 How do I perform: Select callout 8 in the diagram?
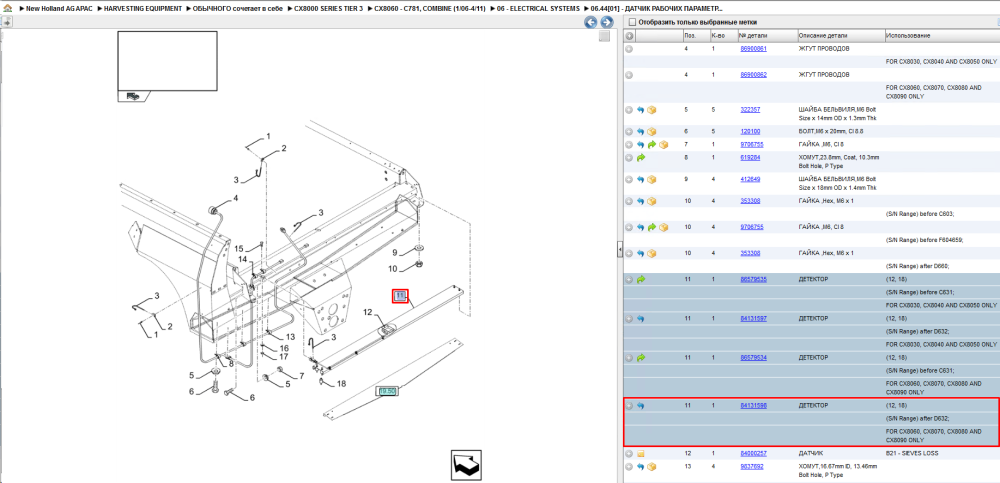point(232,364)
